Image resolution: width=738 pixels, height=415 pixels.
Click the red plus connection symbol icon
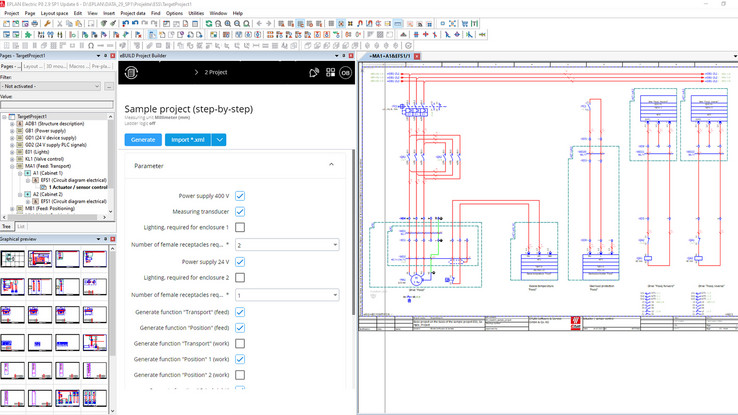[x=425, y=34]
